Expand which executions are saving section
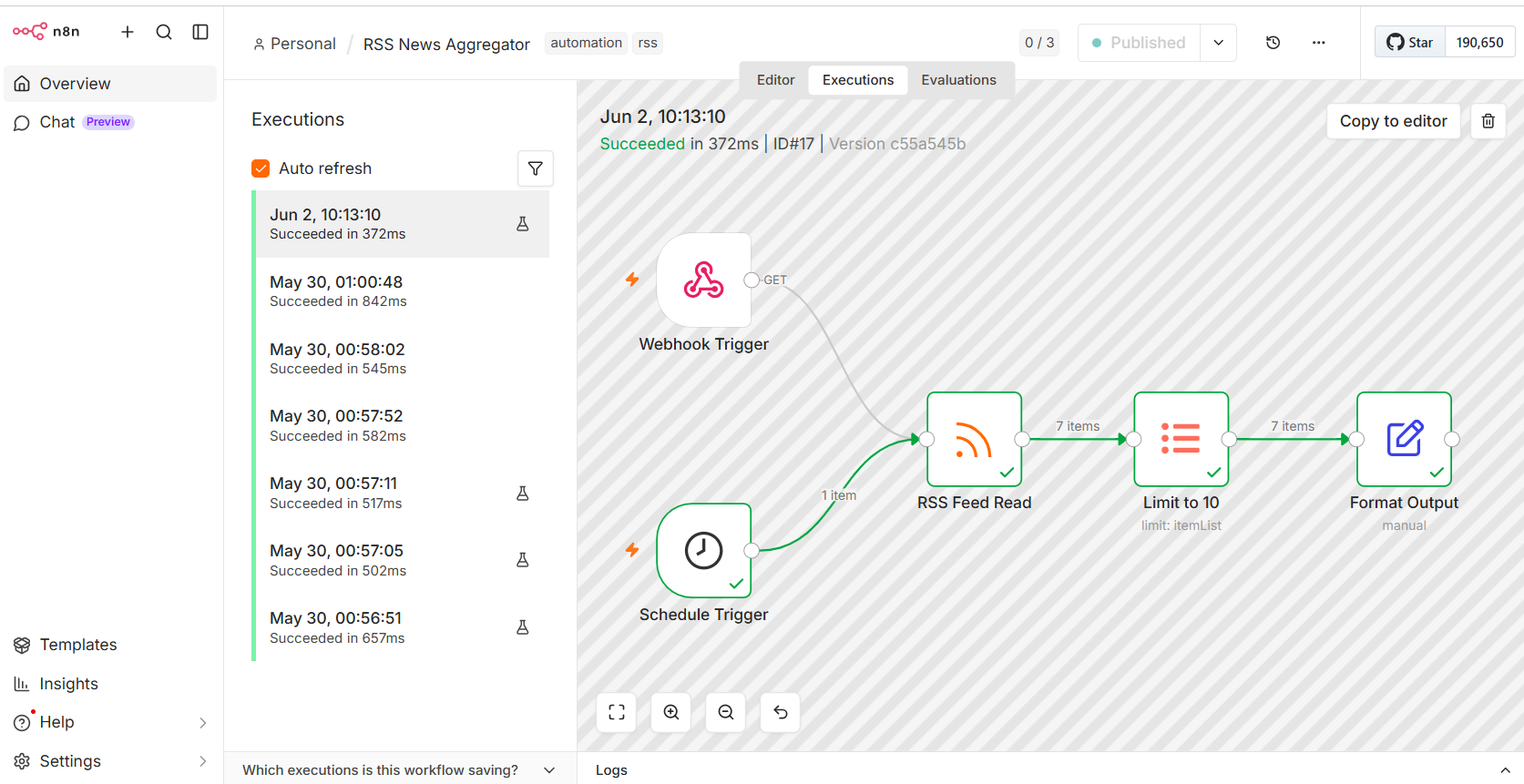Screen dimensions: 1524x784 pos(400,769)
